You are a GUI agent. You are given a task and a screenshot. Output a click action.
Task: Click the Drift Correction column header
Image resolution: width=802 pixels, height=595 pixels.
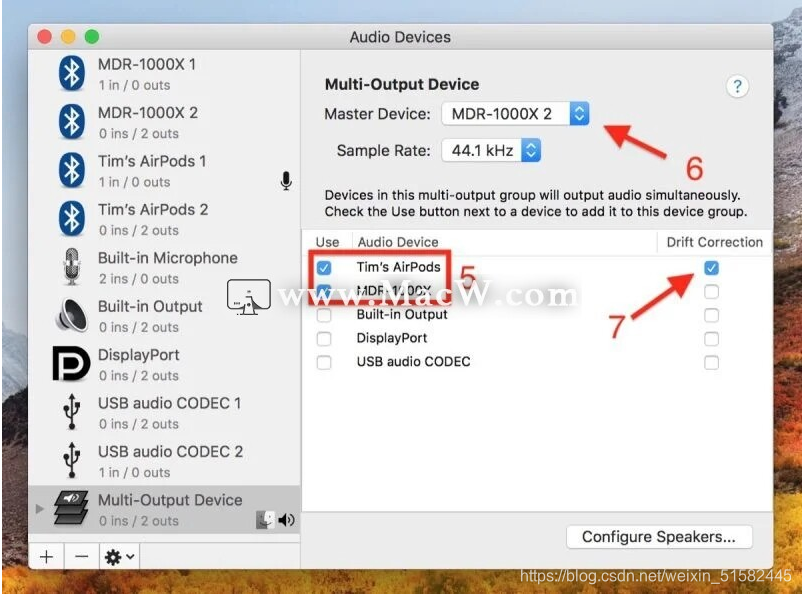[715, 242]
